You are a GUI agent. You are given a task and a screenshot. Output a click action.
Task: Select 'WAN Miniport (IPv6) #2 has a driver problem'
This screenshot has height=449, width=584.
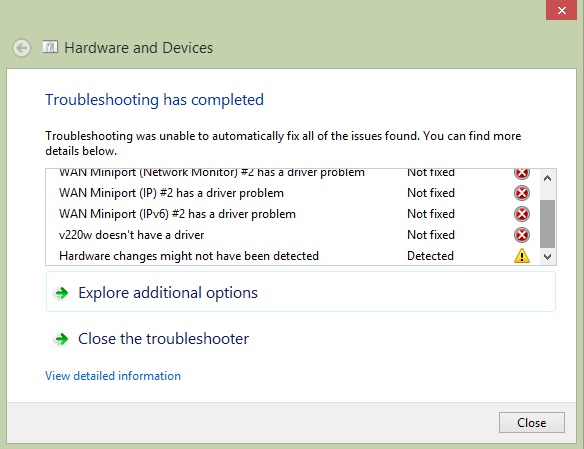[x=177, y=214]
